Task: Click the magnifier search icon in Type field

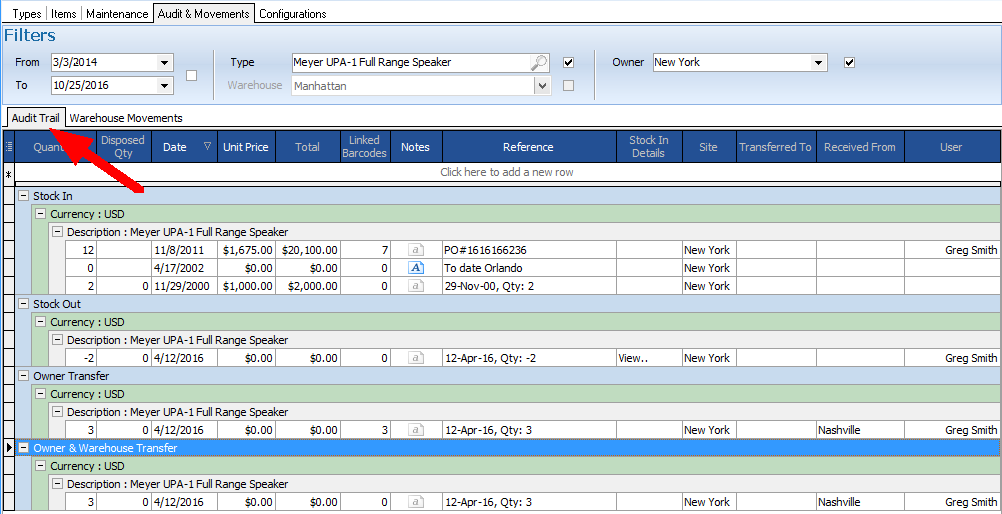Action: coord(539,63)
